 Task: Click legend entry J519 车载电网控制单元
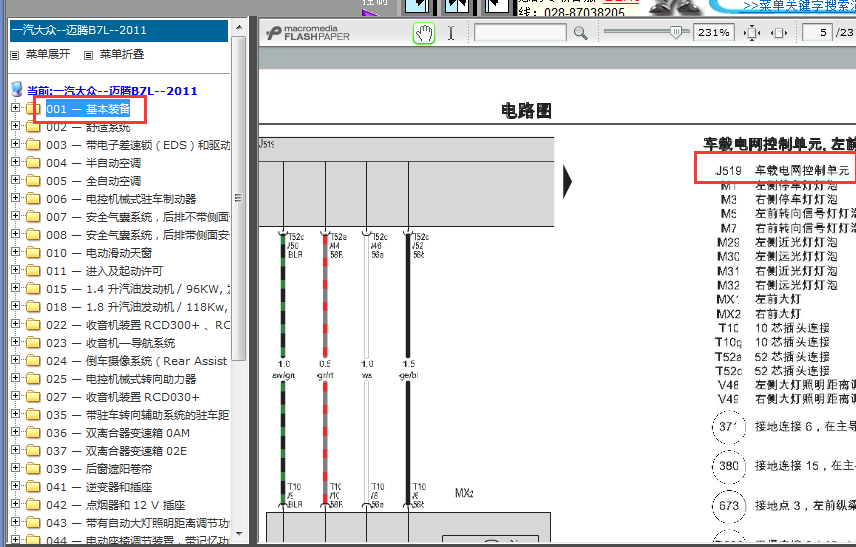click(x=782, y=170)
